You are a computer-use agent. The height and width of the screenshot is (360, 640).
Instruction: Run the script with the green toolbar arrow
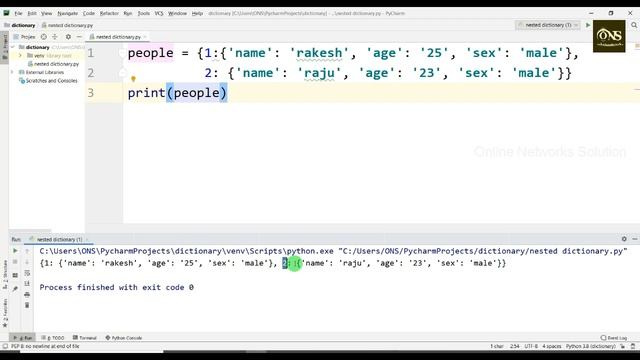click(588, 25)
